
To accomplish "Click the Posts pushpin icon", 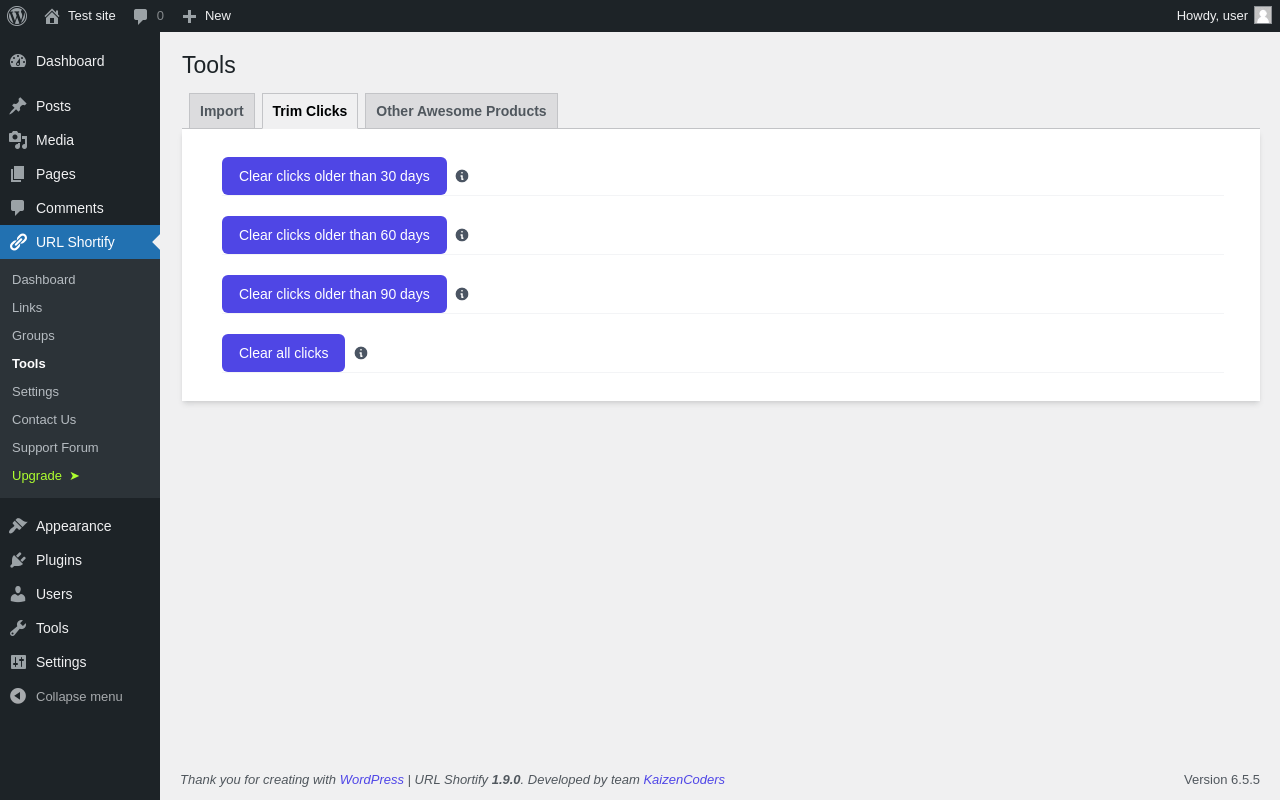I will 18,106.
